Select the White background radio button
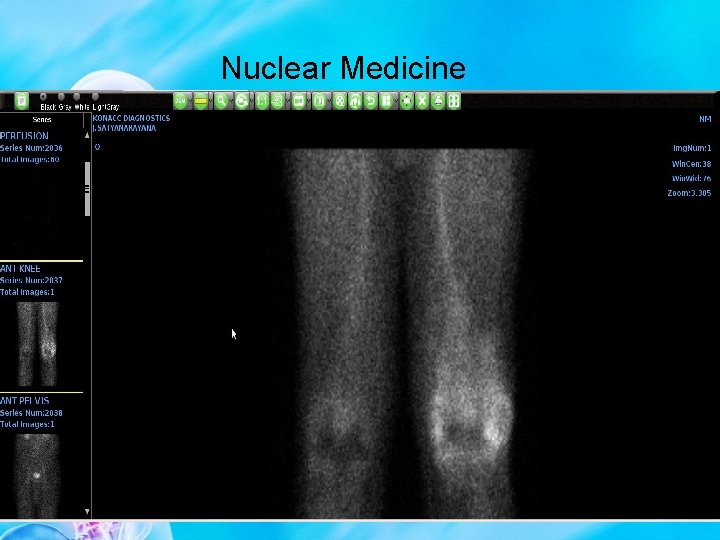Viewport: 720px width, 540px height. [77, 96]
